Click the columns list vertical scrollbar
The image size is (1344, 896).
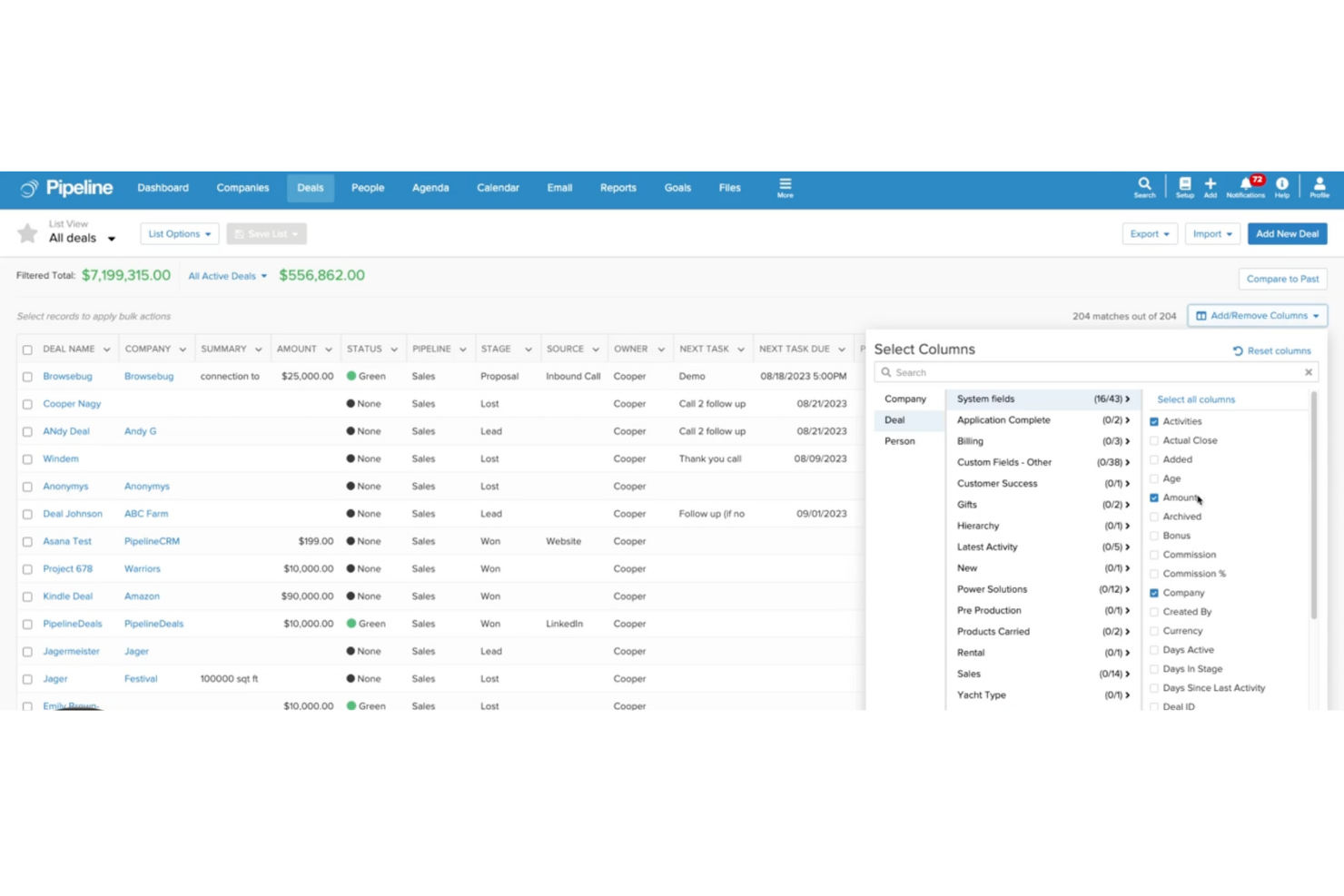[x=1313, y=506]
